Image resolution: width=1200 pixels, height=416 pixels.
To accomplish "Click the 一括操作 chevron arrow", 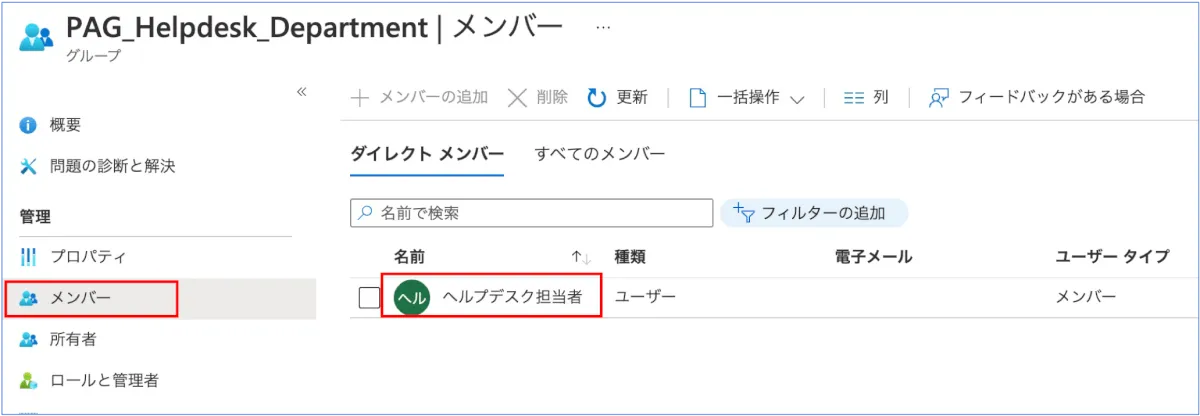I will point(797,99).
